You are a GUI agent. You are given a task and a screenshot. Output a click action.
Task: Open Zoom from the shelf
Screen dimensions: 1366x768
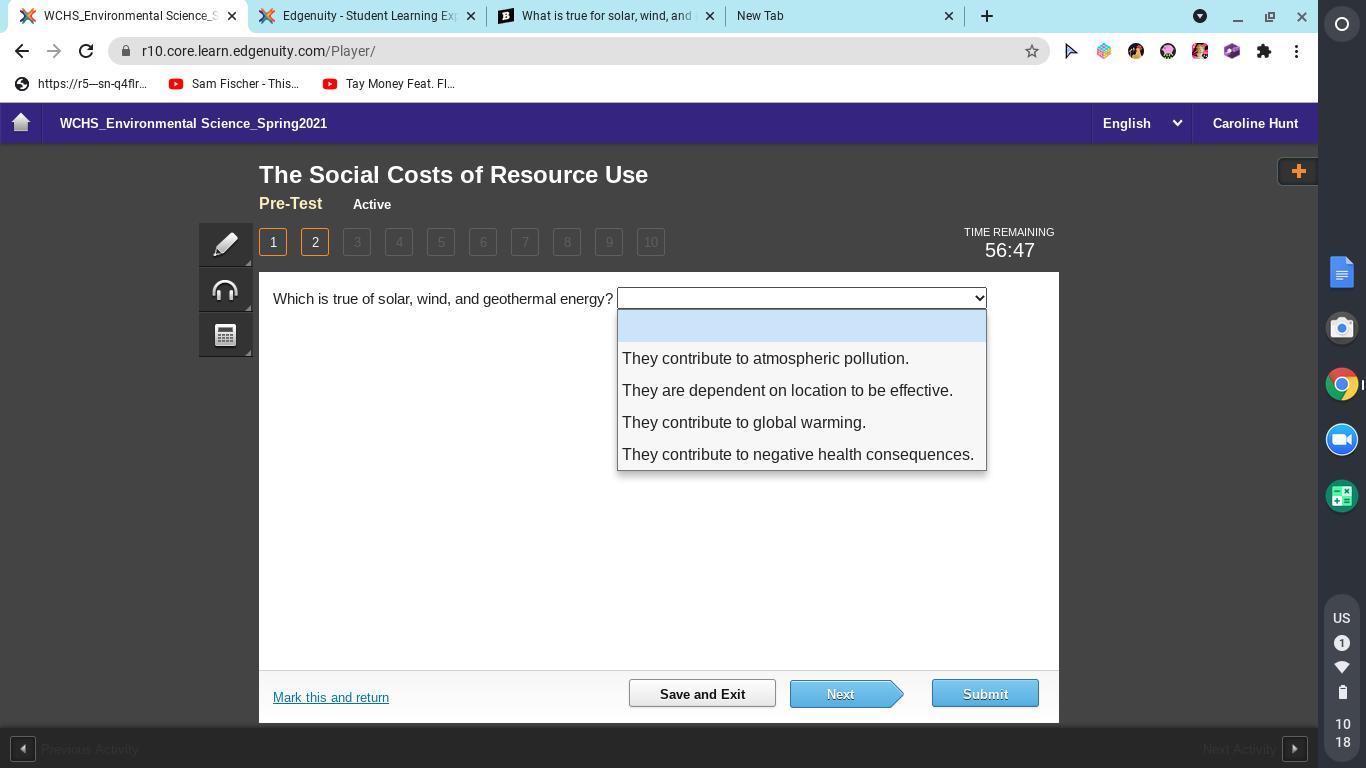(1342, 440)
